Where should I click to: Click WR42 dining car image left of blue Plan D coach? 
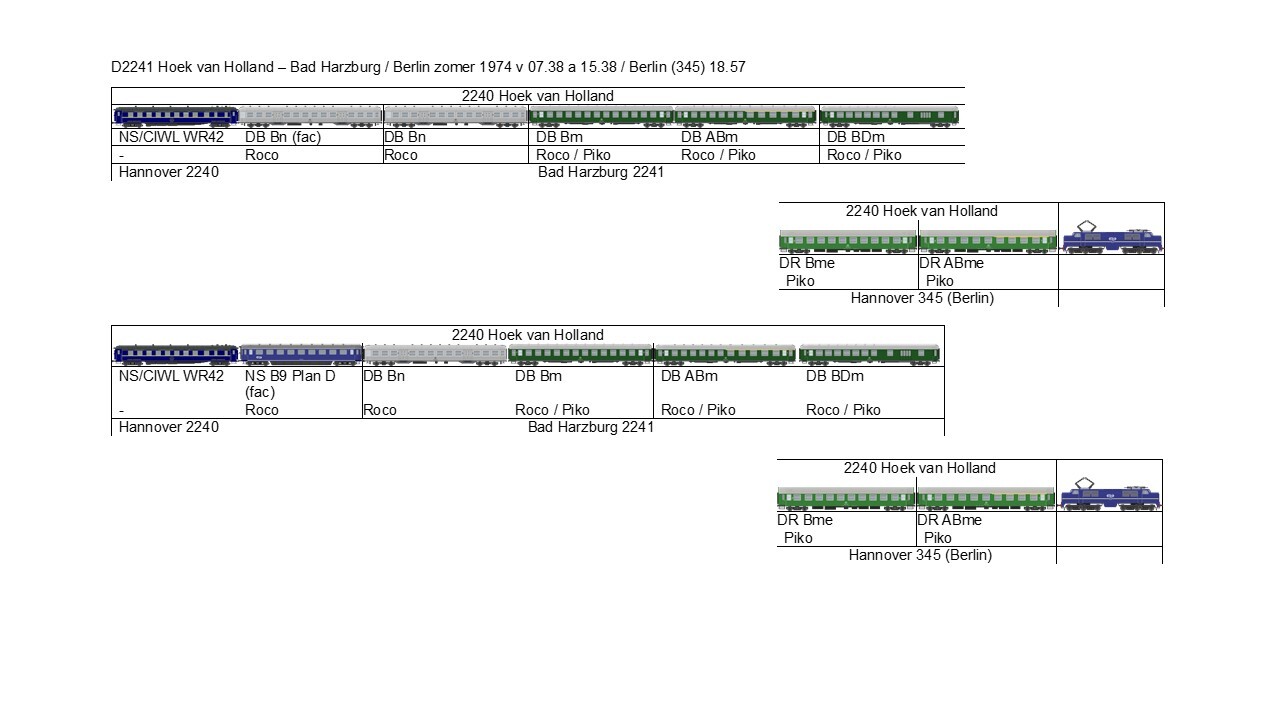pyautogui.click(x=176, y=354)
